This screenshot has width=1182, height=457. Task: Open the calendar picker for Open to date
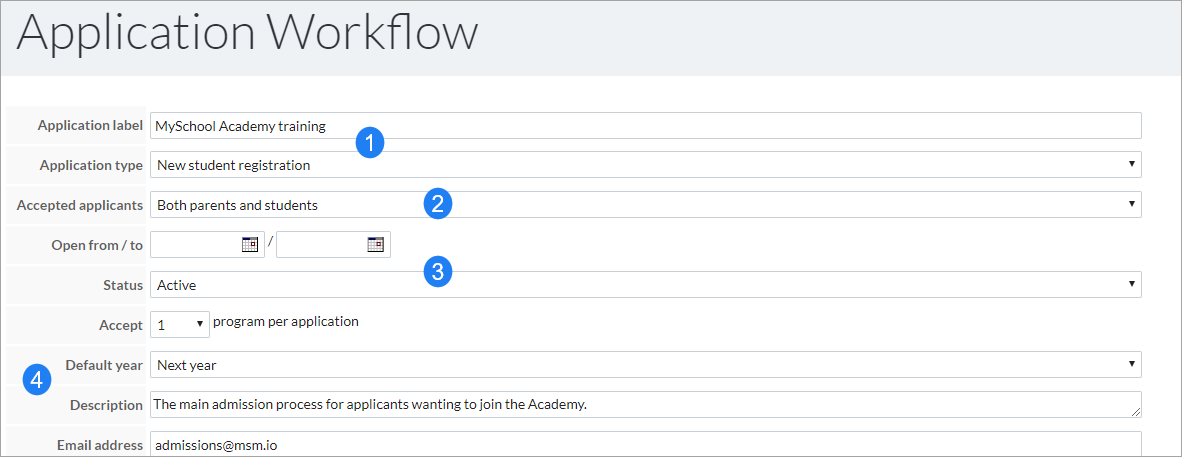click(x=375, y=244)
